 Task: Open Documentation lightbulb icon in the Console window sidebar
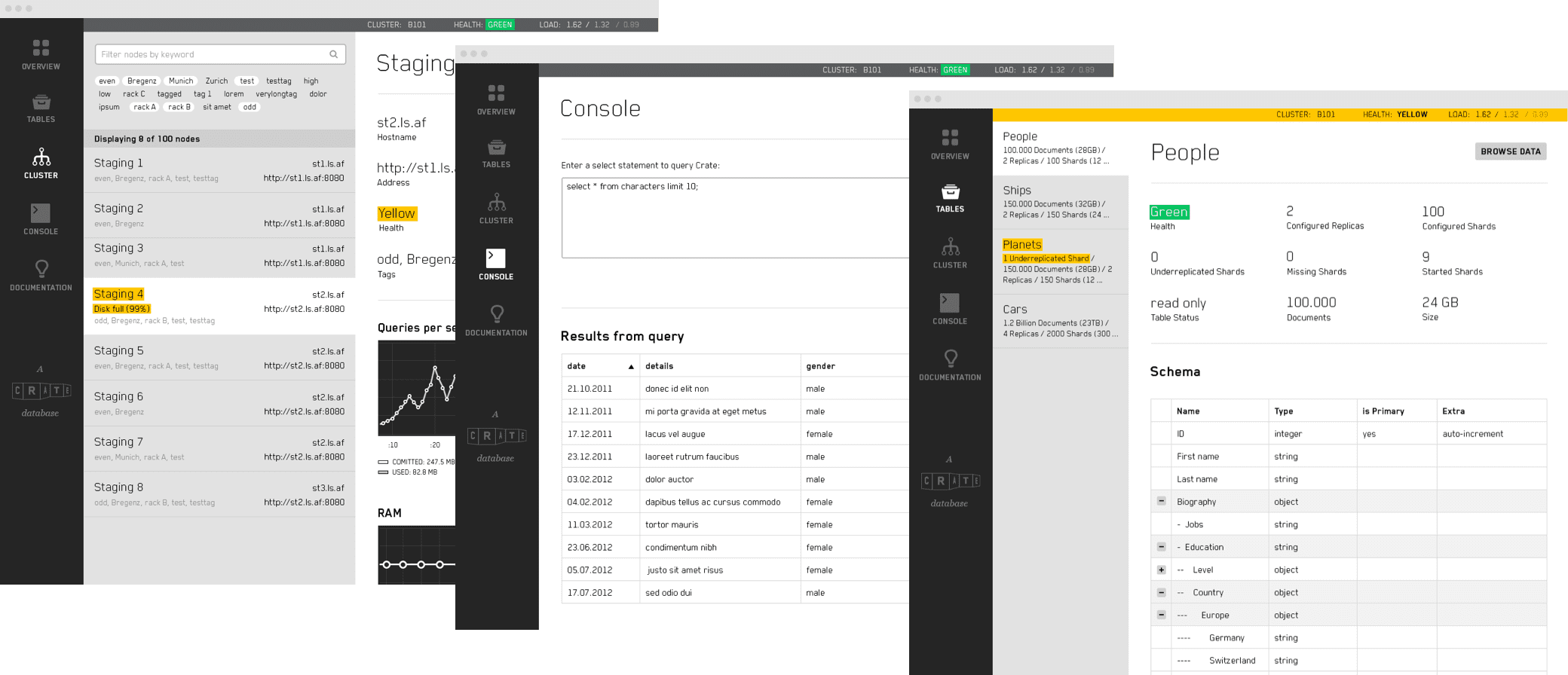[496, 314]
